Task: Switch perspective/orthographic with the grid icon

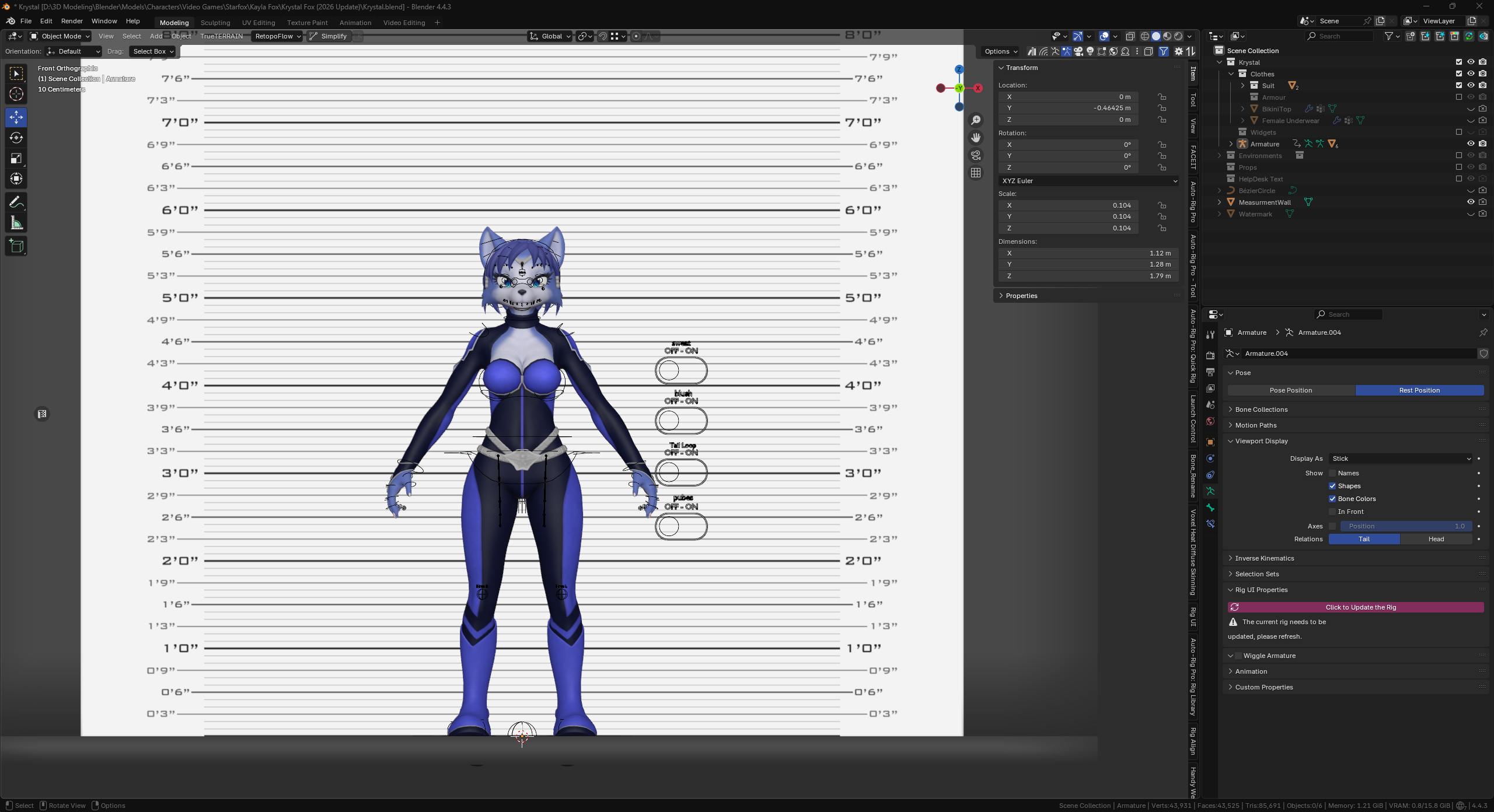Action: pyautogui.click(x=976, y=173)
